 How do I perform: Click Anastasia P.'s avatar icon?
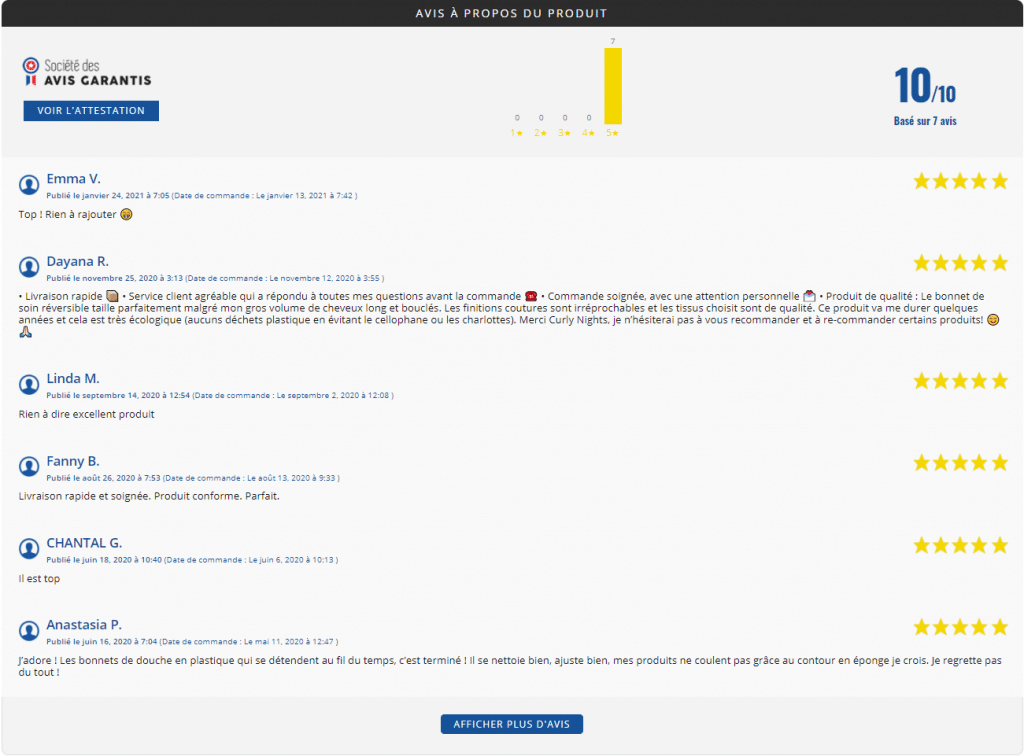point(29,631)
